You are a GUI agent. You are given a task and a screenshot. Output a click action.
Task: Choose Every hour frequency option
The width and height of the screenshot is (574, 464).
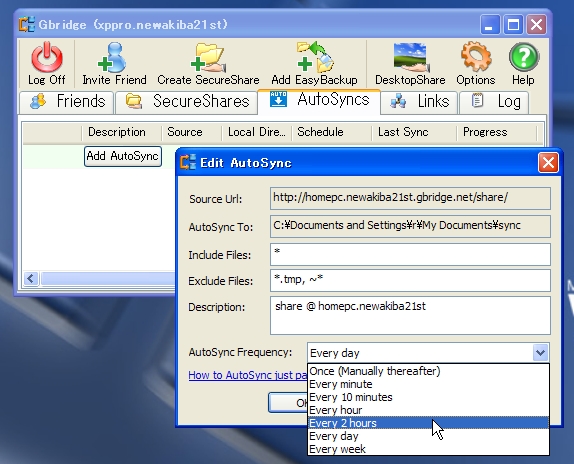(428, 410)
